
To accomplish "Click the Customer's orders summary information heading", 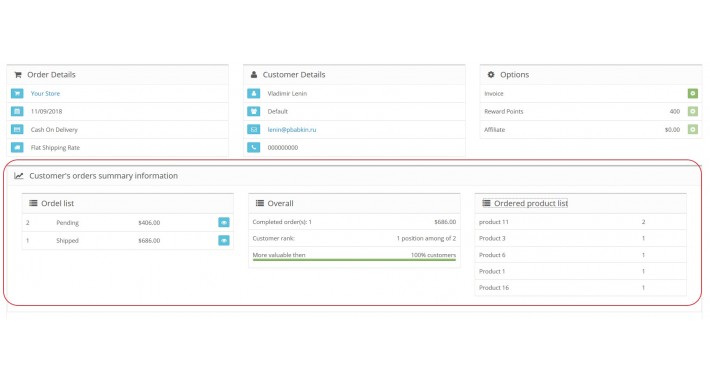I will coord(104,176).
